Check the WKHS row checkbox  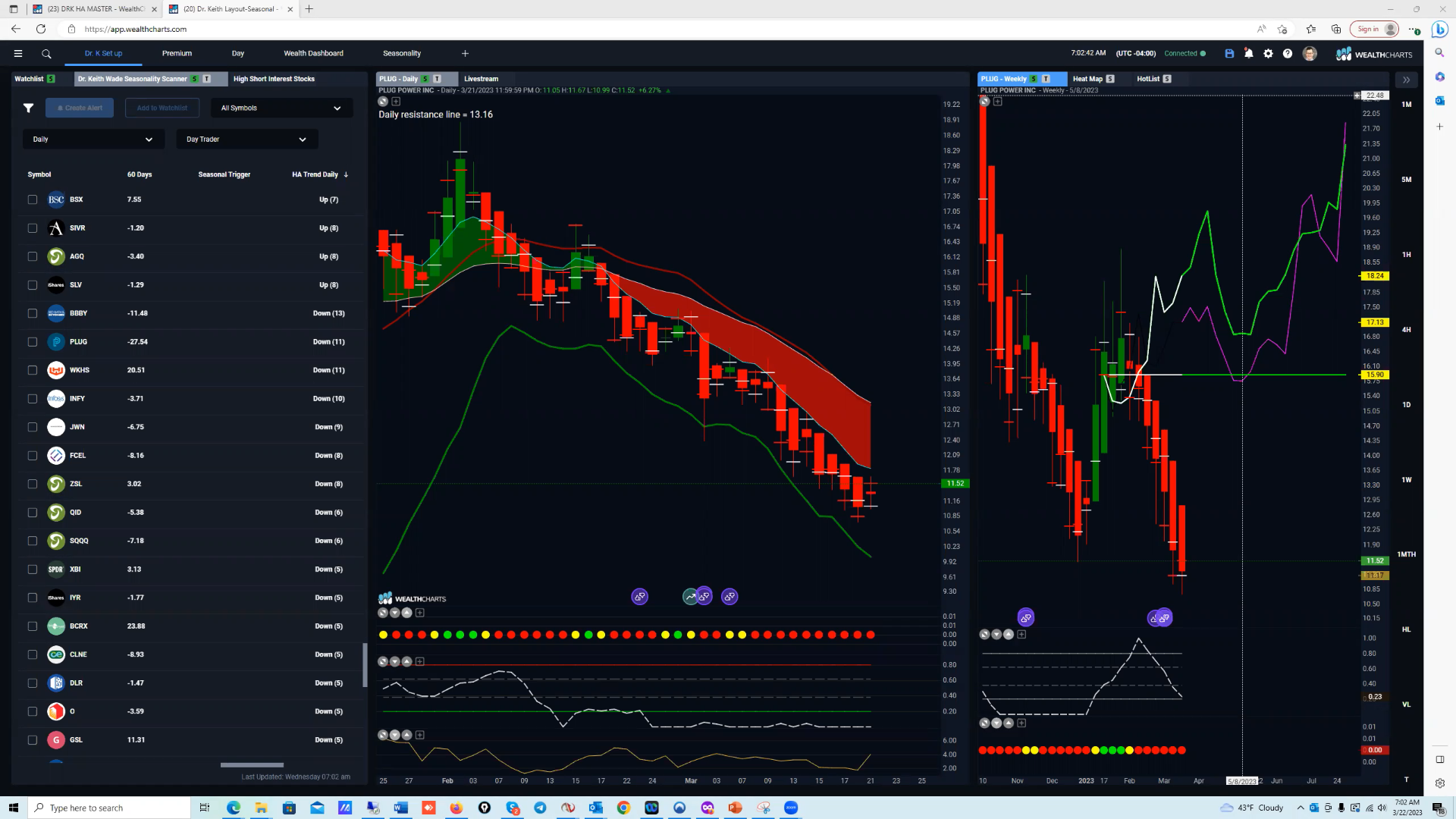(32, 370)
